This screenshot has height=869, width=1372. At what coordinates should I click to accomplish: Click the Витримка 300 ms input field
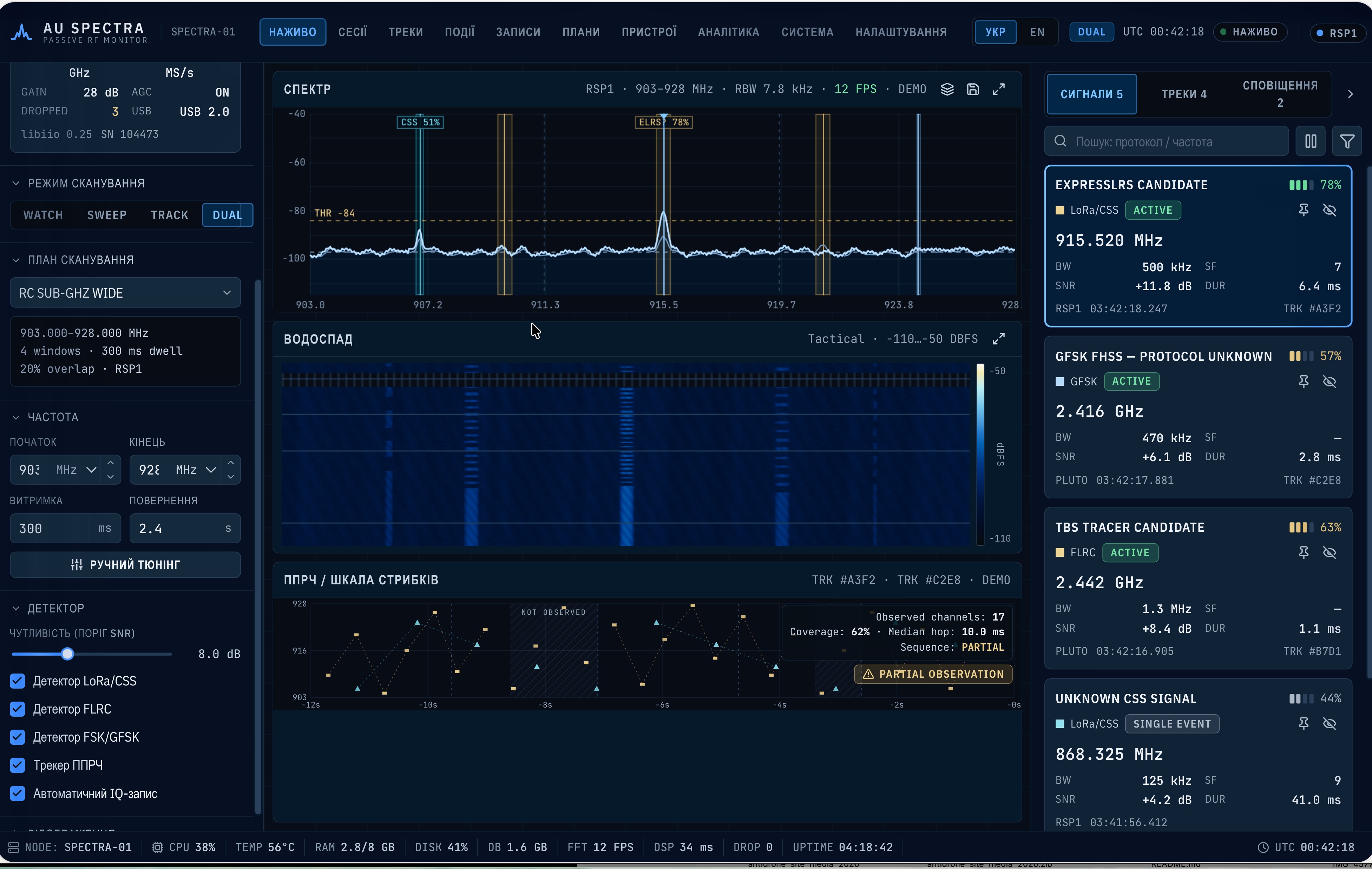coord(66,529)
